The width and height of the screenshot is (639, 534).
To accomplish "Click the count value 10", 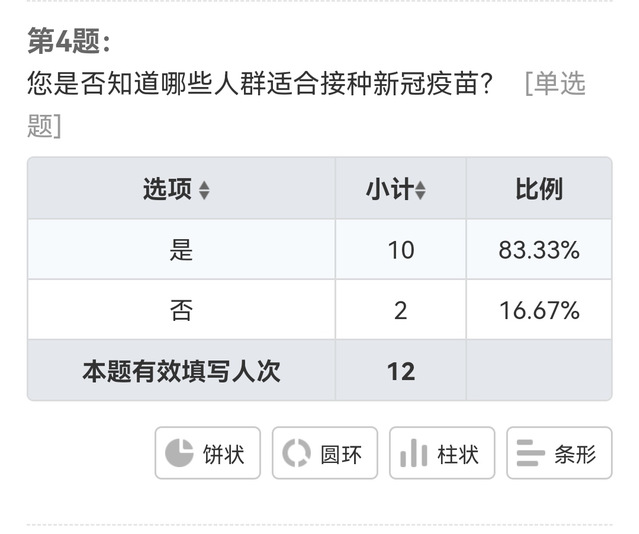I will tap(400, 249).
